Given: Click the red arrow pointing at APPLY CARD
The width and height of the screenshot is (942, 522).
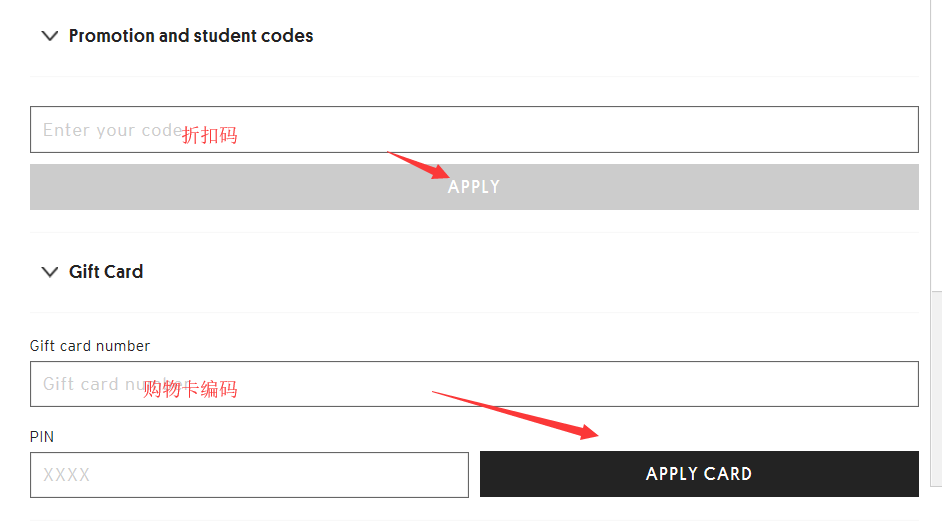Looking at the screenshot, I should click(517, 414).
